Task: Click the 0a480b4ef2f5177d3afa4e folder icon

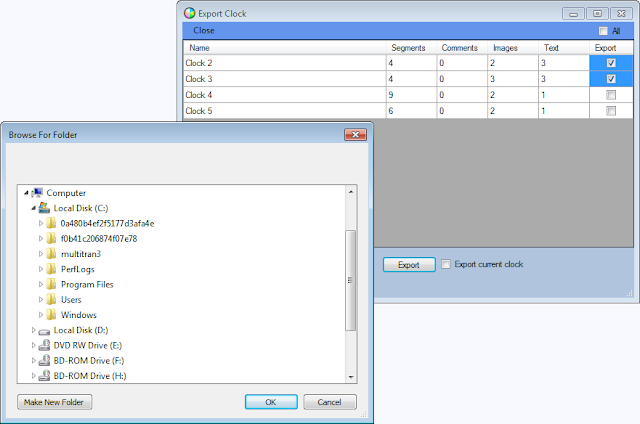Action: (x=51, y=223)
